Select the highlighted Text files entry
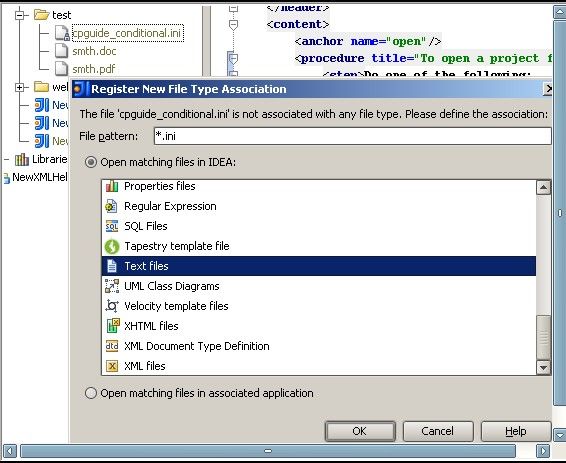The width and height of the screenshot is (566, 463). pyautogui.click(x=319, y=266)
